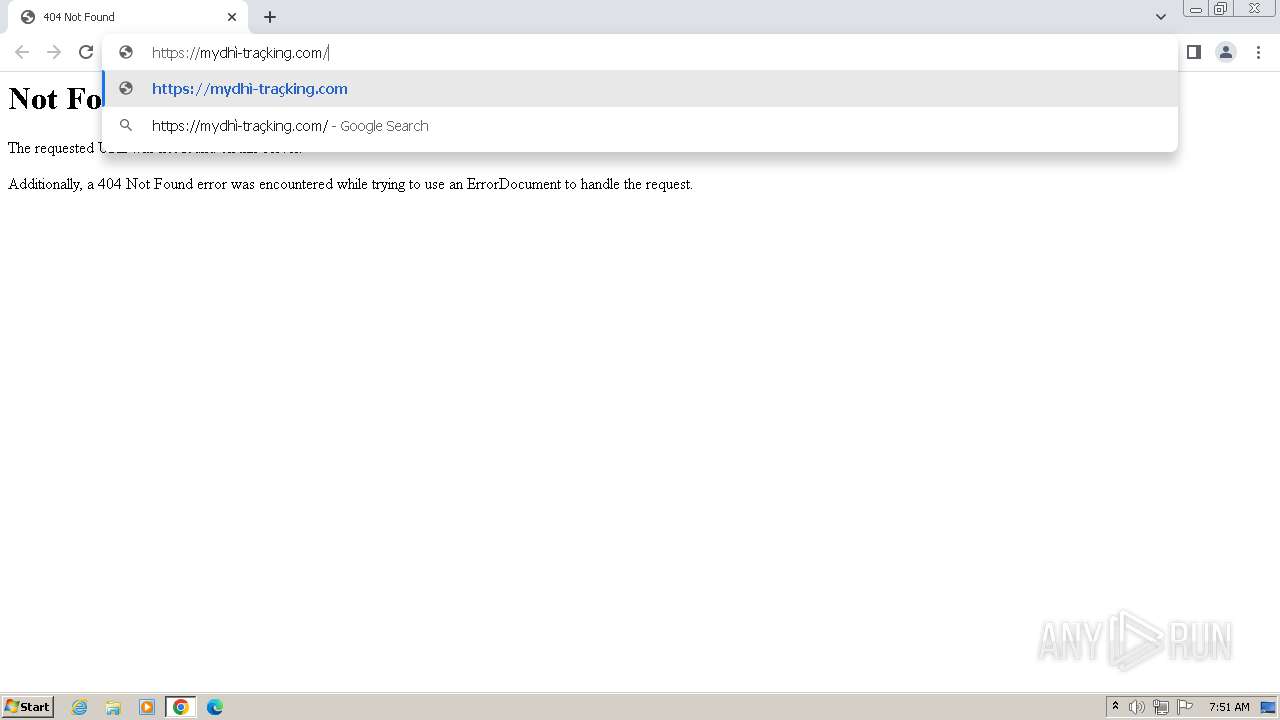The height and width of the screenshot is (720, 1280).
Task: Select the 404 Not Found tab
Action: pos(126,17)
